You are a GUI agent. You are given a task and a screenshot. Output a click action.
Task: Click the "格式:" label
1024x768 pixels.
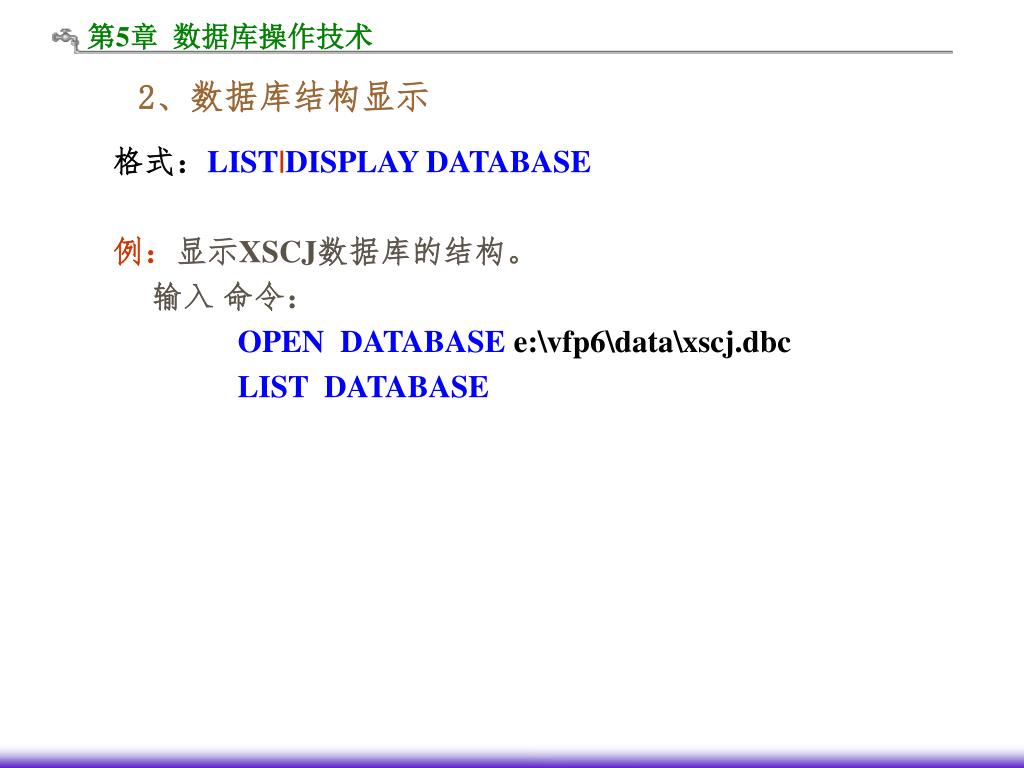(x=152, y=162)
